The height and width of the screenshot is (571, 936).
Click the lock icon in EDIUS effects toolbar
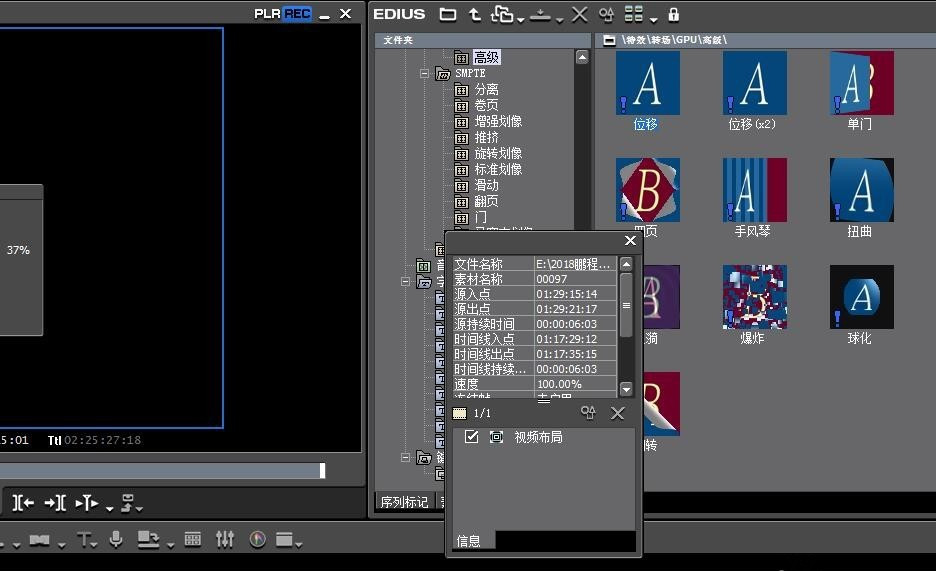pos(673,14)
